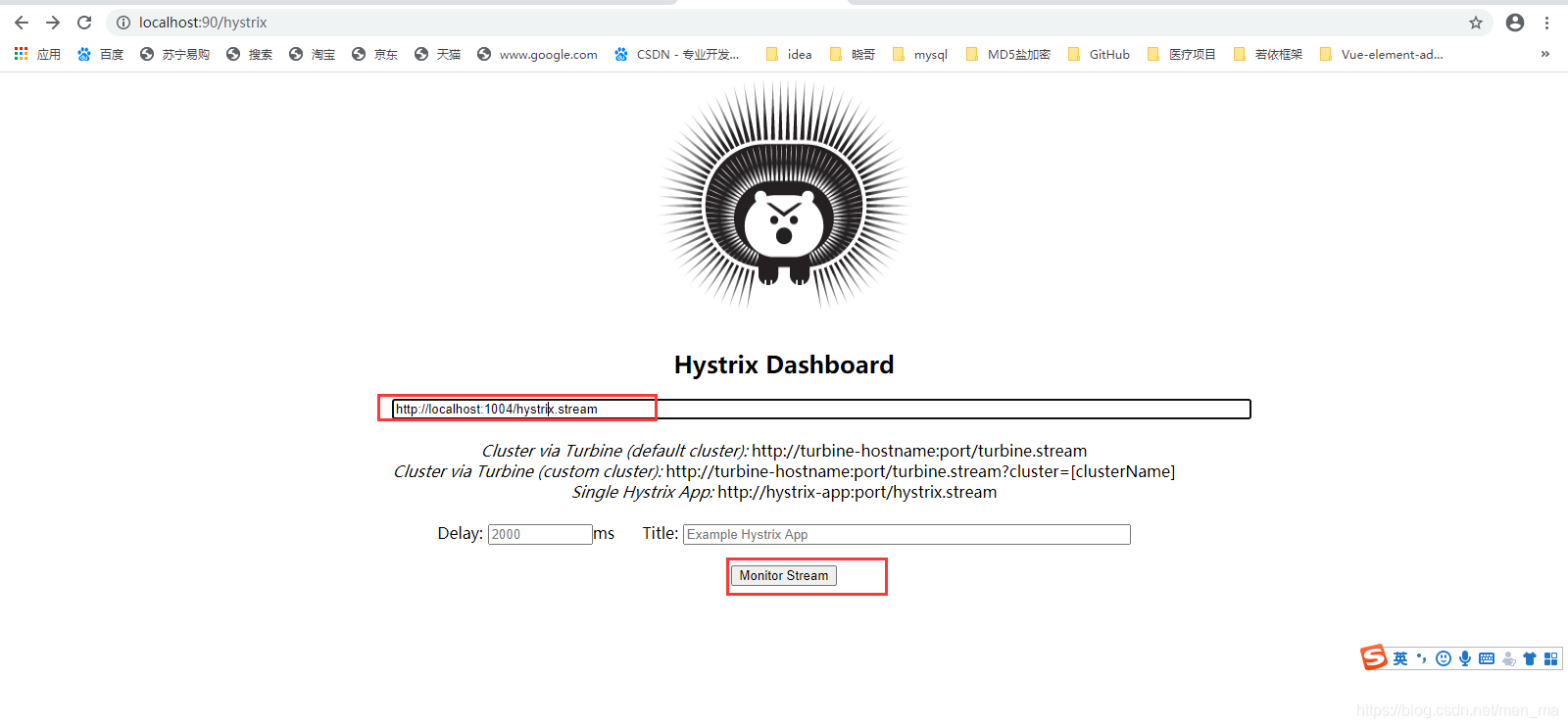Expand the 若依框架 bookmark folder
The height and width of the screenshot is (728, 1568).
(x=1267, y=54)
